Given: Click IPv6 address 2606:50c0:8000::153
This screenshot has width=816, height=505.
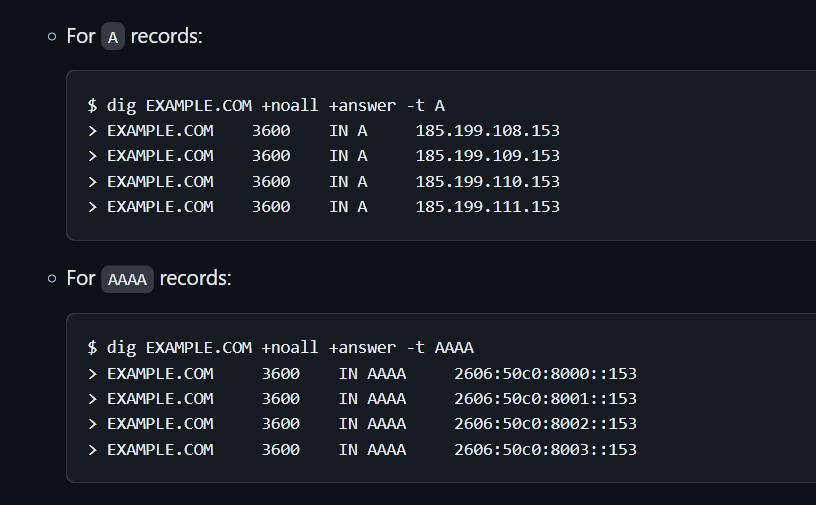Looking at the screenshot, I should (x=545, y=374).
